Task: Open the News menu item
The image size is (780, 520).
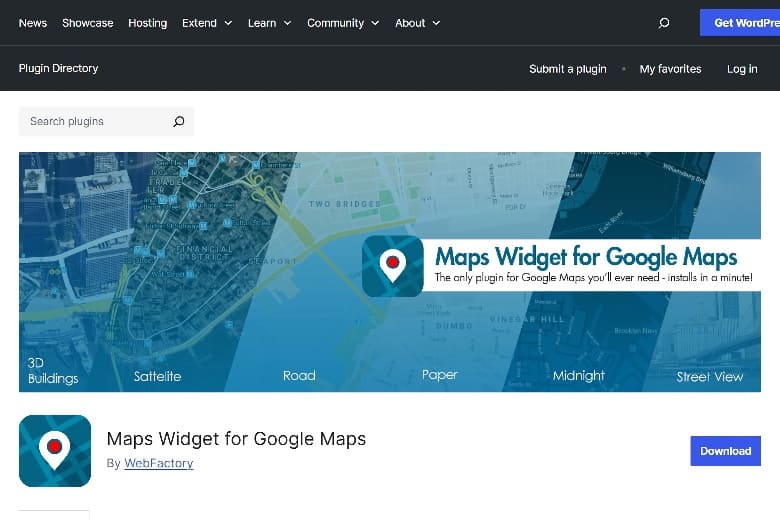Action: tap(33, 23)
